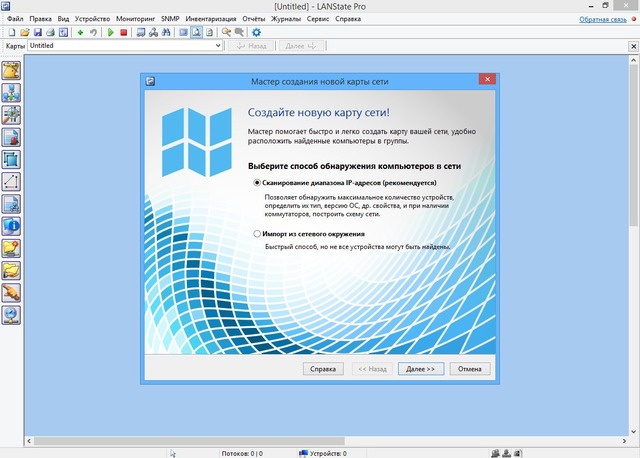Click the red Stop monitoring icon
640x458 pixels.
pyautogui.click(x=123, y=32)
